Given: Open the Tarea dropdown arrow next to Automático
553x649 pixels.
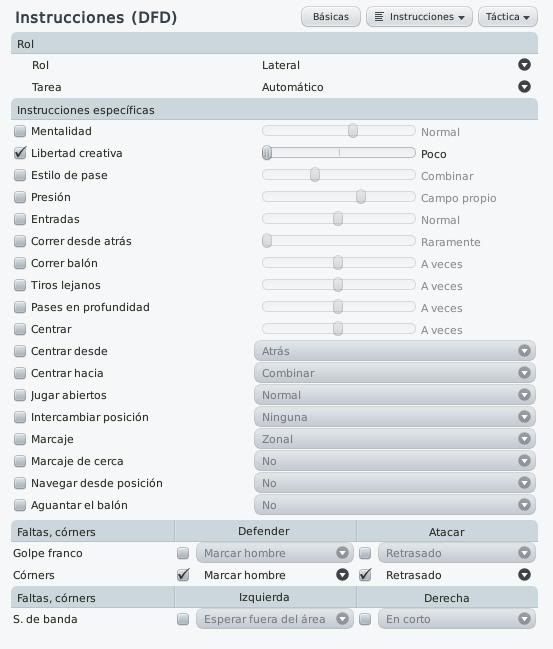Looking at the screenshot, I should point(524,87).
